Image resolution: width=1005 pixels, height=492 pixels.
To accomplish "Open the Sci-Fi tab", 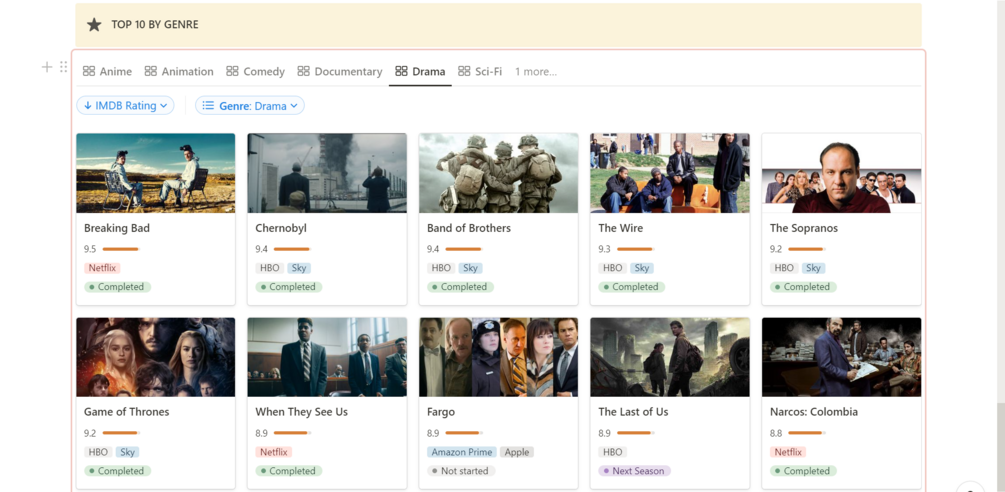I will (x=480, y=71).
